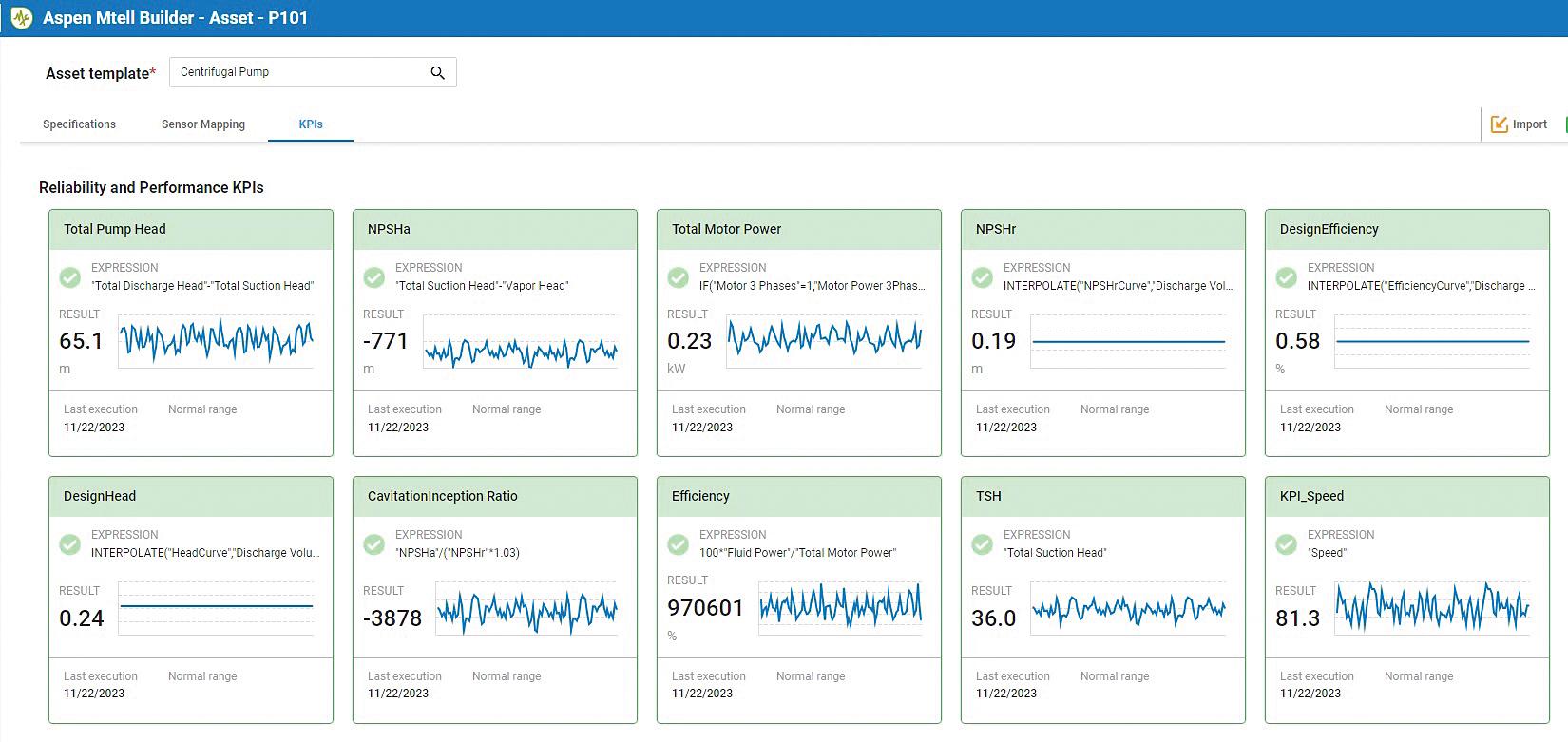This screenshot has height=742, width=1568.
Task: Click the Aspen Mtell app logo icon
Action: tap(21, 18)
